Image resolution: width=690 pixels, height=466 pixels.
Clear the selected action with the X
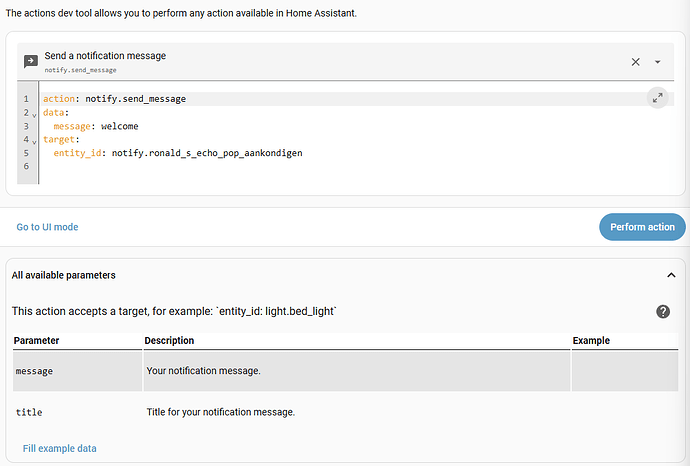tap(636, 62)
